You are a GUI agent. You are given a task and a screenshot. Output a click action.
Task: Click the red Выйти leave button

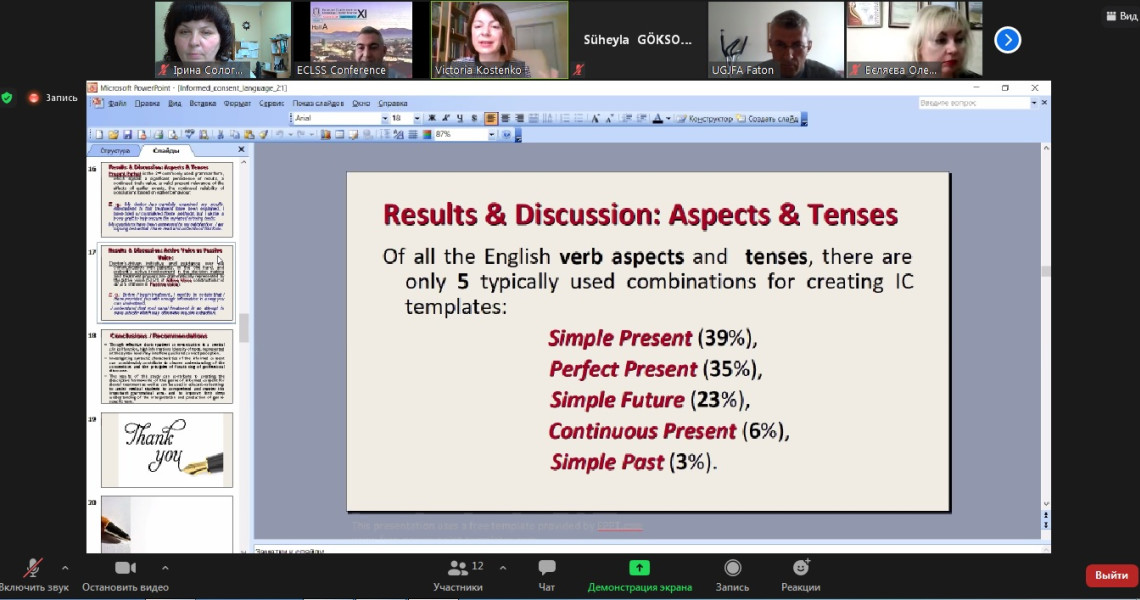click(x=1112, y=575)
